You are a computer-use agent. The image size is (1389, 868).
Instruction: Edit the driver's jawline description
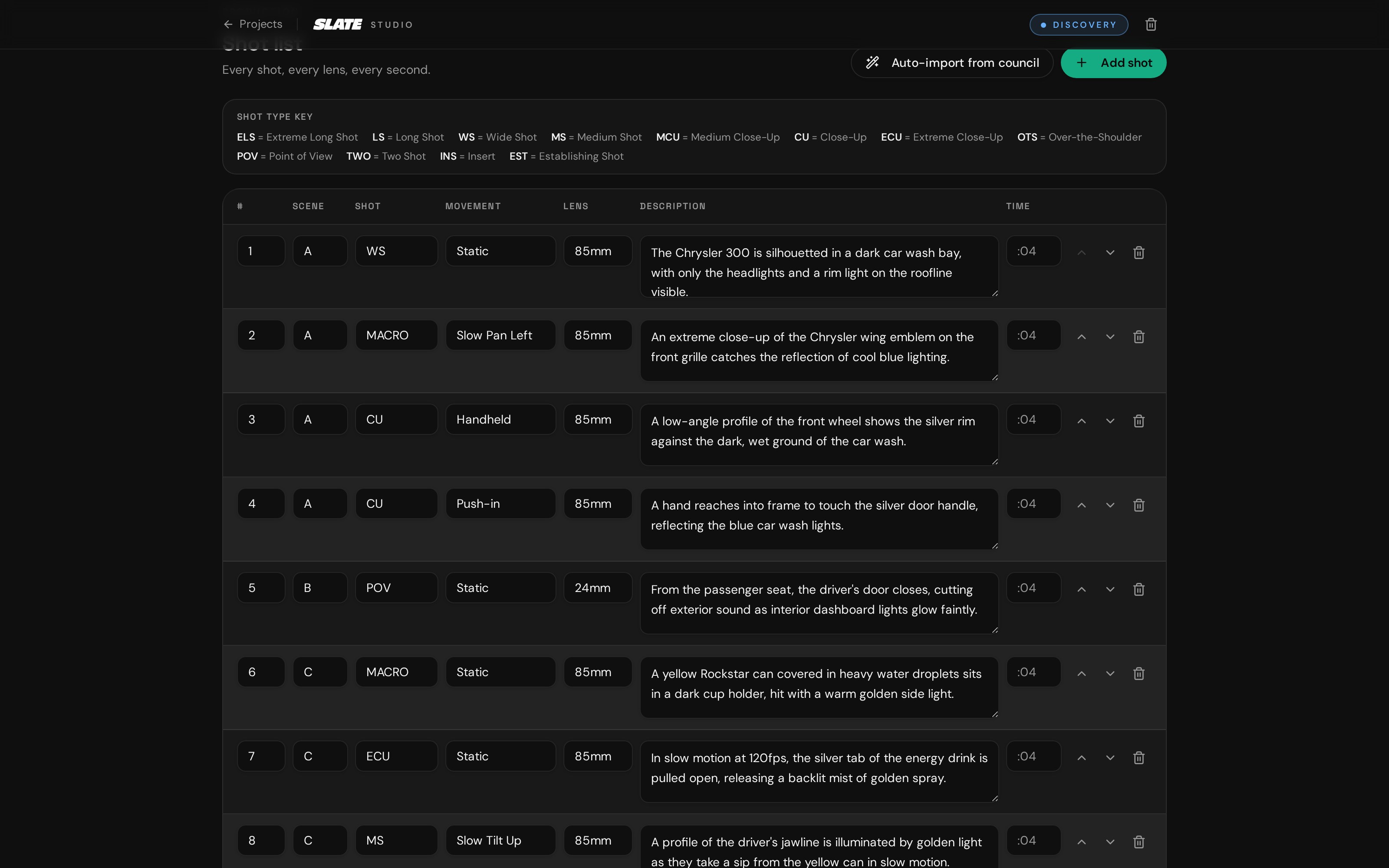(x=819, y=847)
